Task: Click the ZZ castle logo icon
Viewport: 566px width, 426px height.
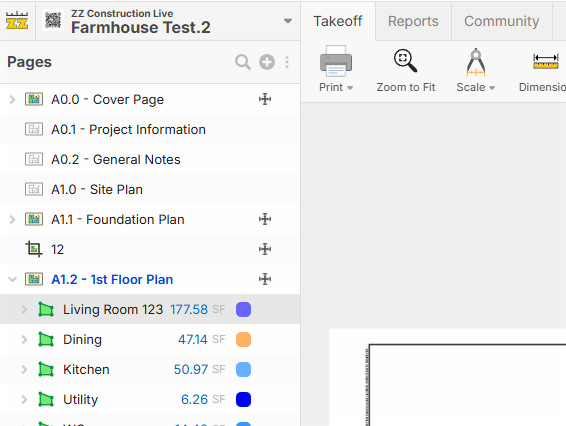Action: [x=17, y=21]
